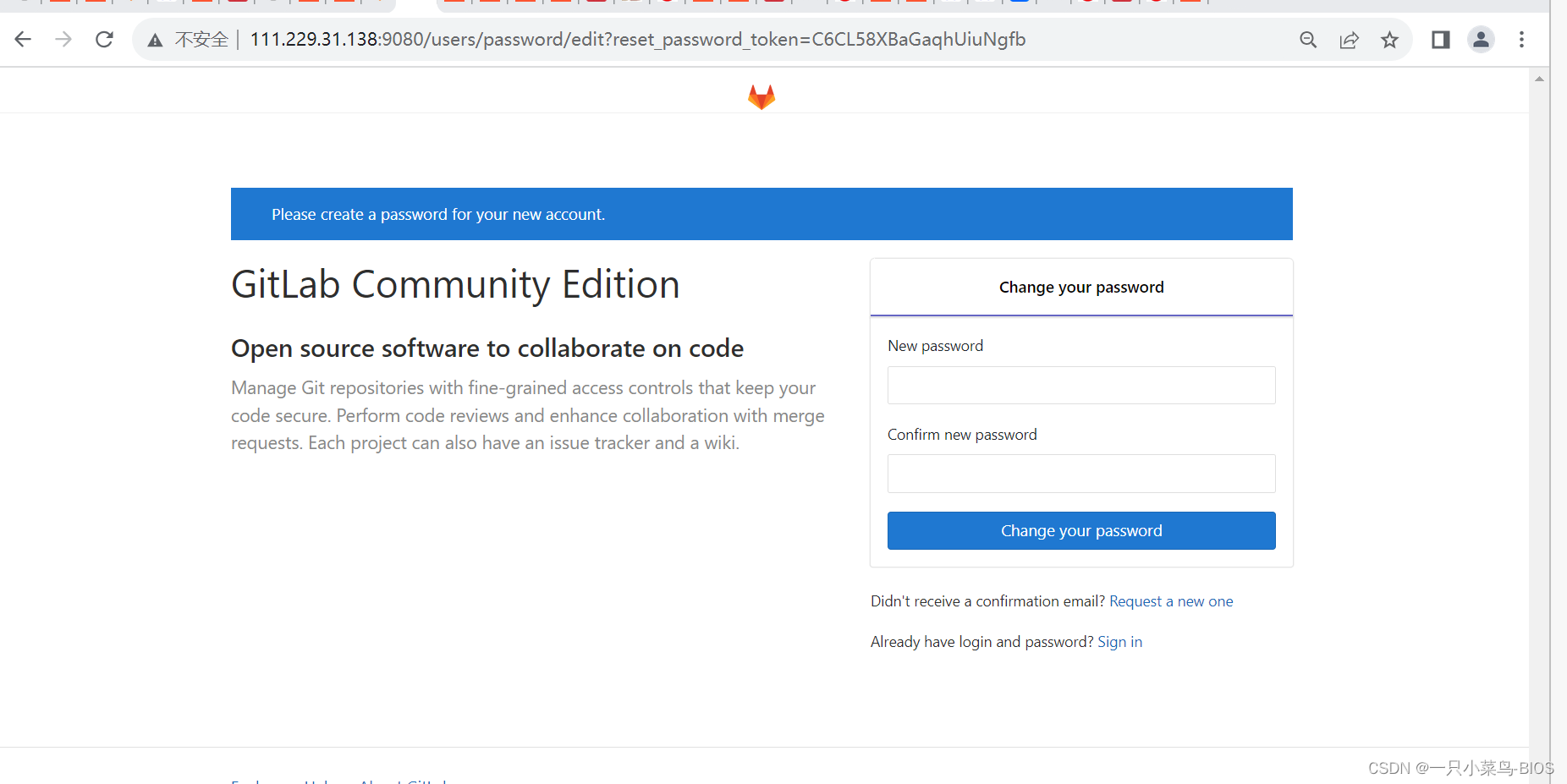Click the grayed-out forward navigation arrow

(x=63, y=39)
